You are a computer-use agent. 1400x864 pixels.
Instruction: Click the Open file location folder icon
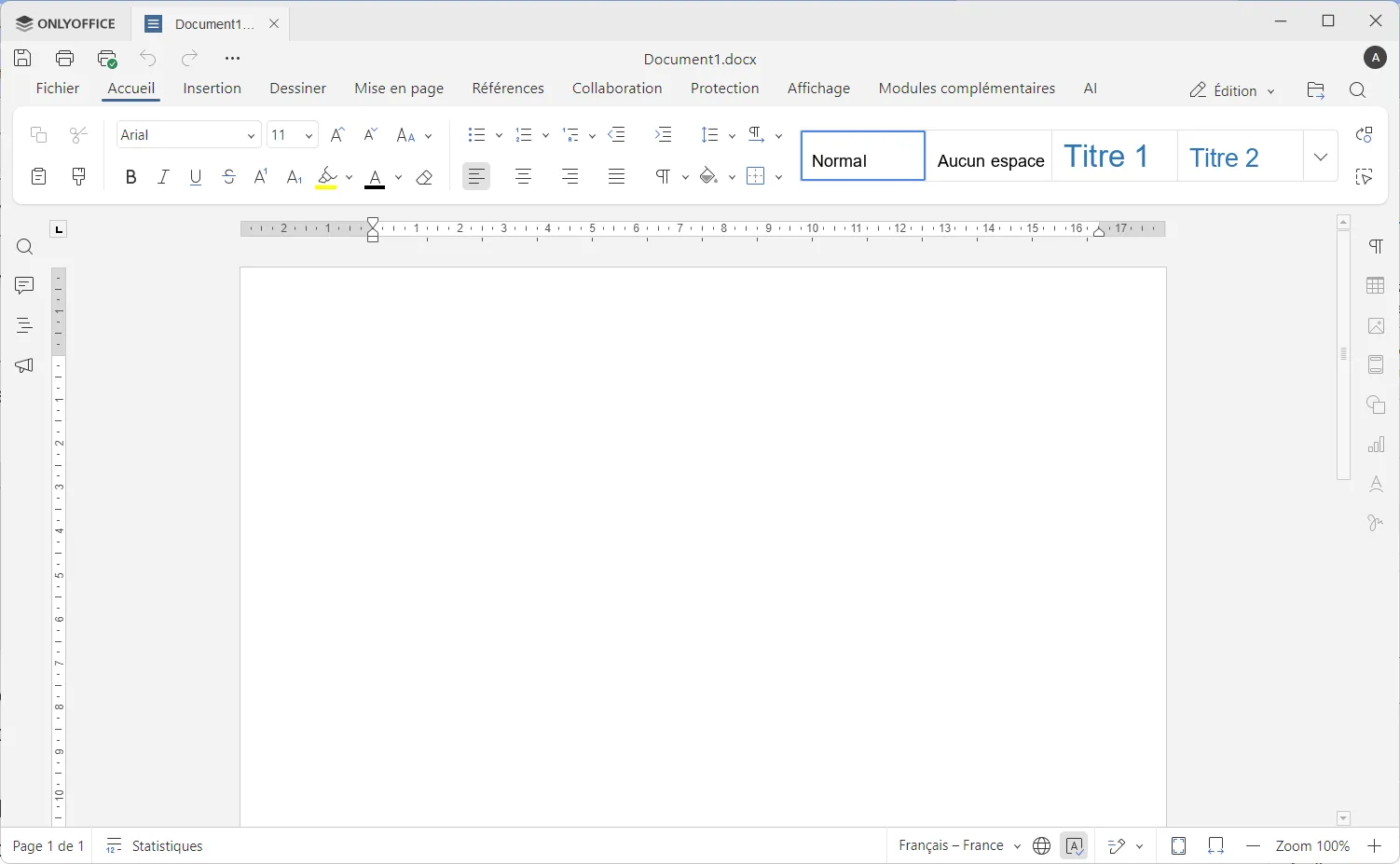(x=1315, y=90)
